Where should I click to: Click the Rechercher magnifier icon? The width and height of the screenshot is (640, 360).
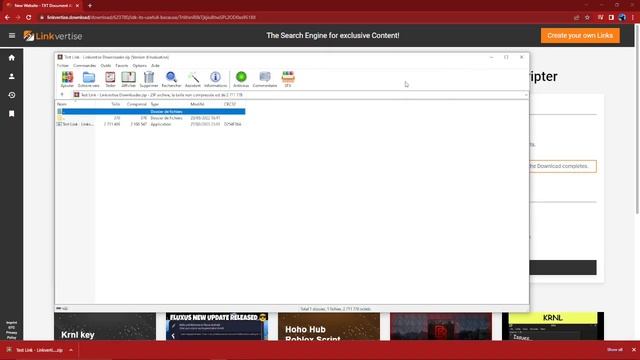click(171, 79)
